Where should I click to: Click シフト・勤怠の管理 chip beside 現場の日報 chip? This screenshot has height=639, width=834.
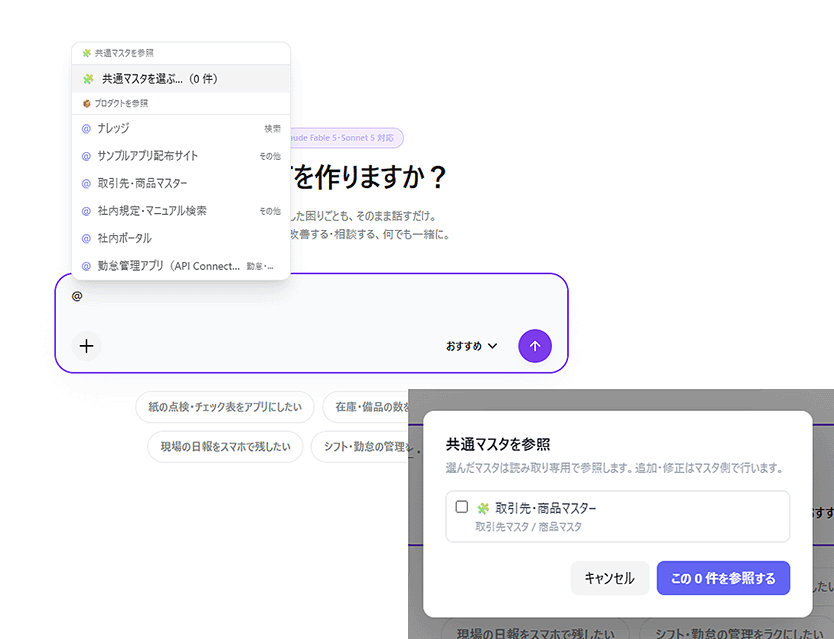tap(361, 446)
